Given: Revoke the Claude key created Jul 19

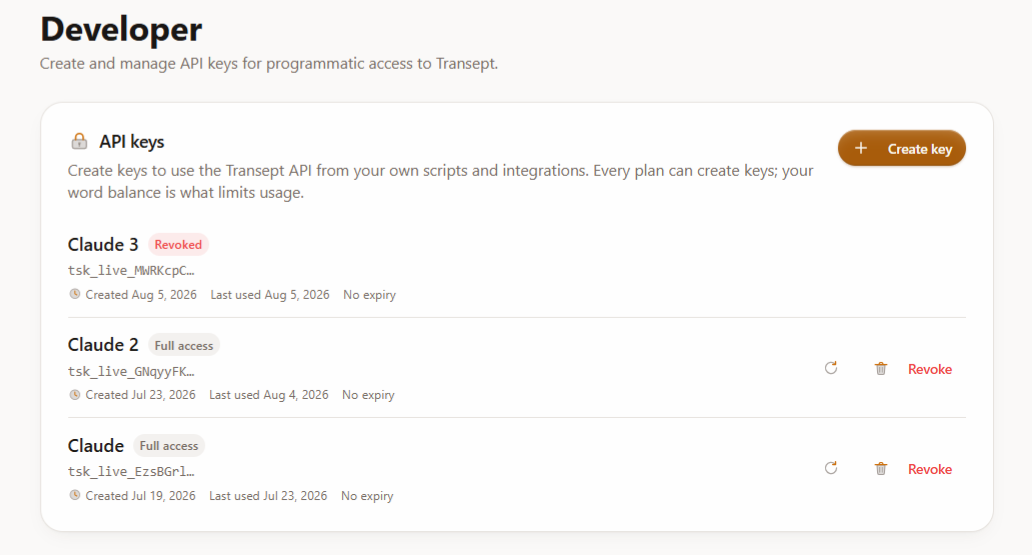Looking at the screenshot, I should (x=929, y=469).
